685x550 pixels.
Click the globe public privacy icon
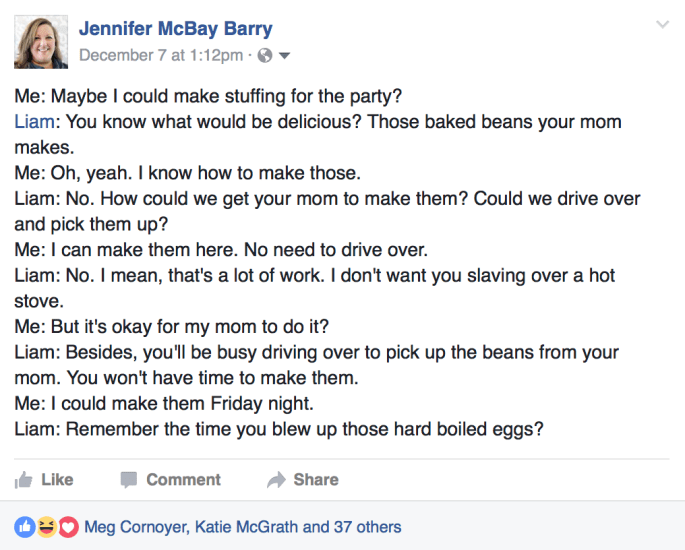pyautogui.click(x=265, y=56)
